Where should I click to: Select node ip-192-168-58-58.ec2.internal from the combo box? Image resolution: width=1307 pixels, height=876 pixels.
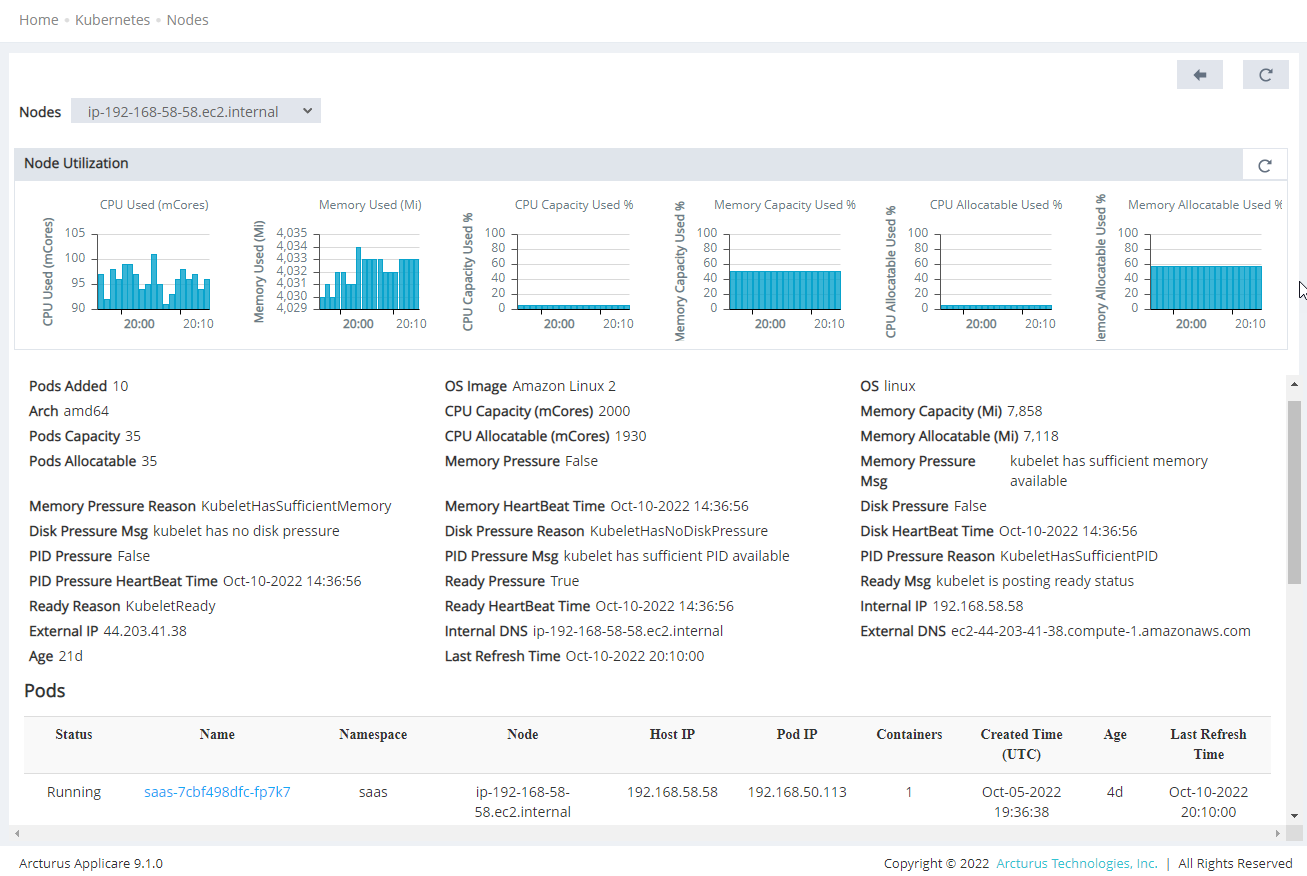pyautogui.click(x=185, y=111)
